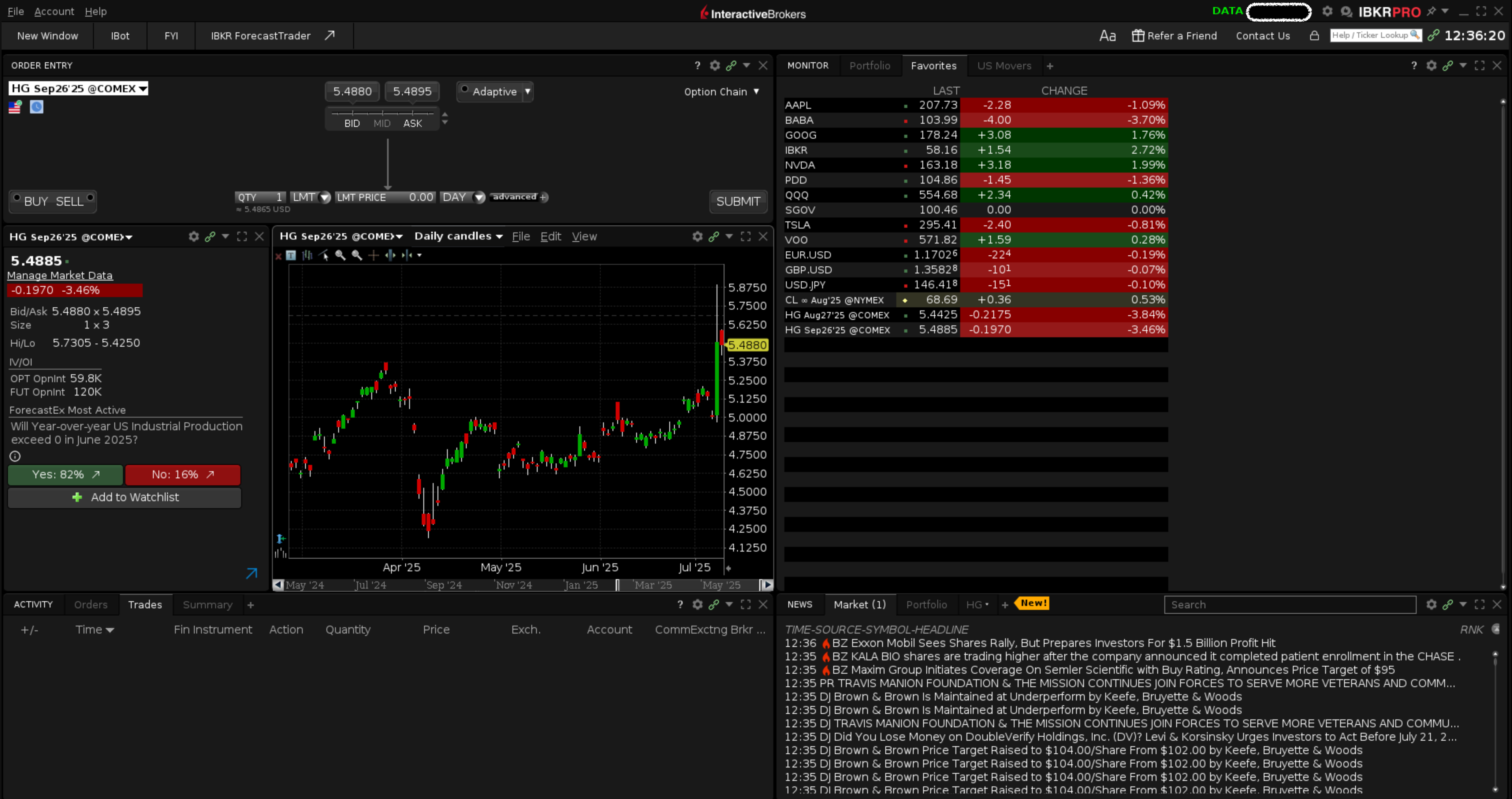Open the Account menu

[x=54, y=11]
